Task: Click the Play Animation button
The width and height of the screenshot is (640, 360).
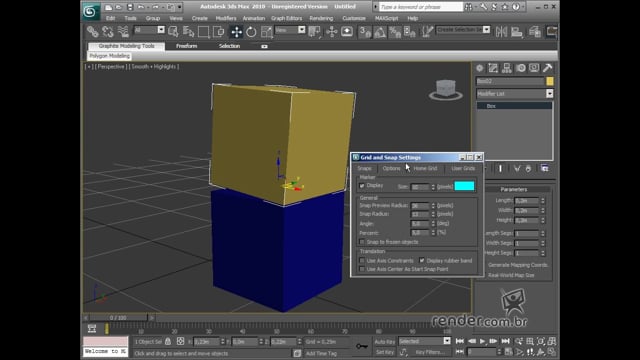Action: [x=482, y=341]
